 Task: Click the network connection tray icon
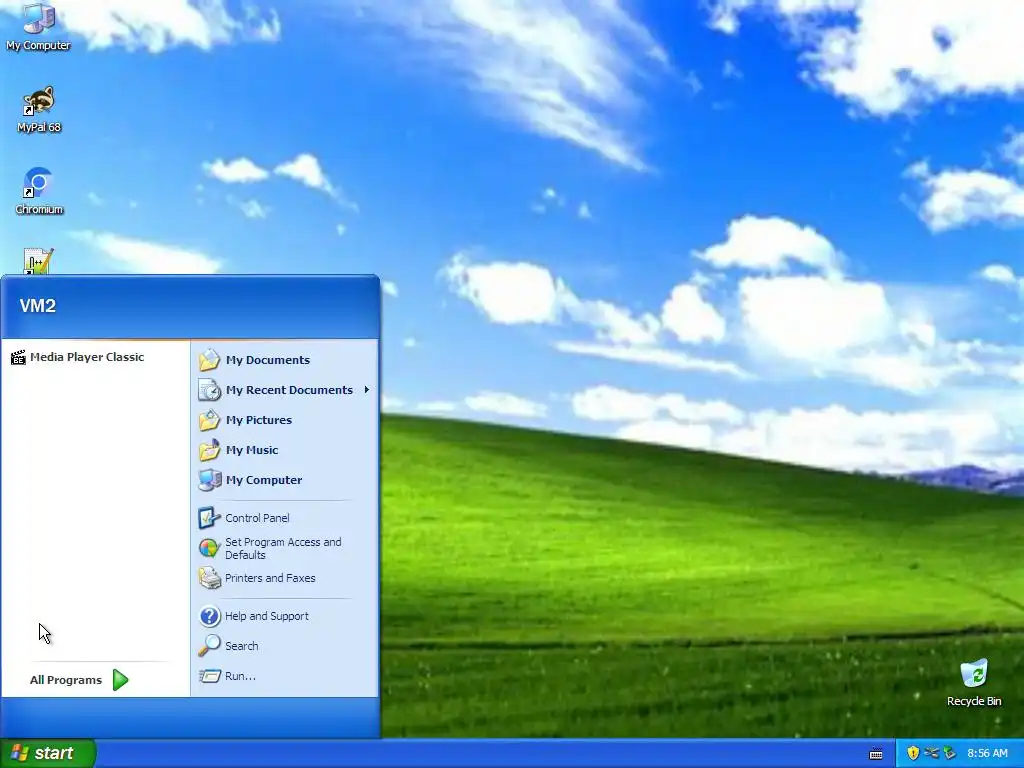pyautogui.click(x=931, y=753)
